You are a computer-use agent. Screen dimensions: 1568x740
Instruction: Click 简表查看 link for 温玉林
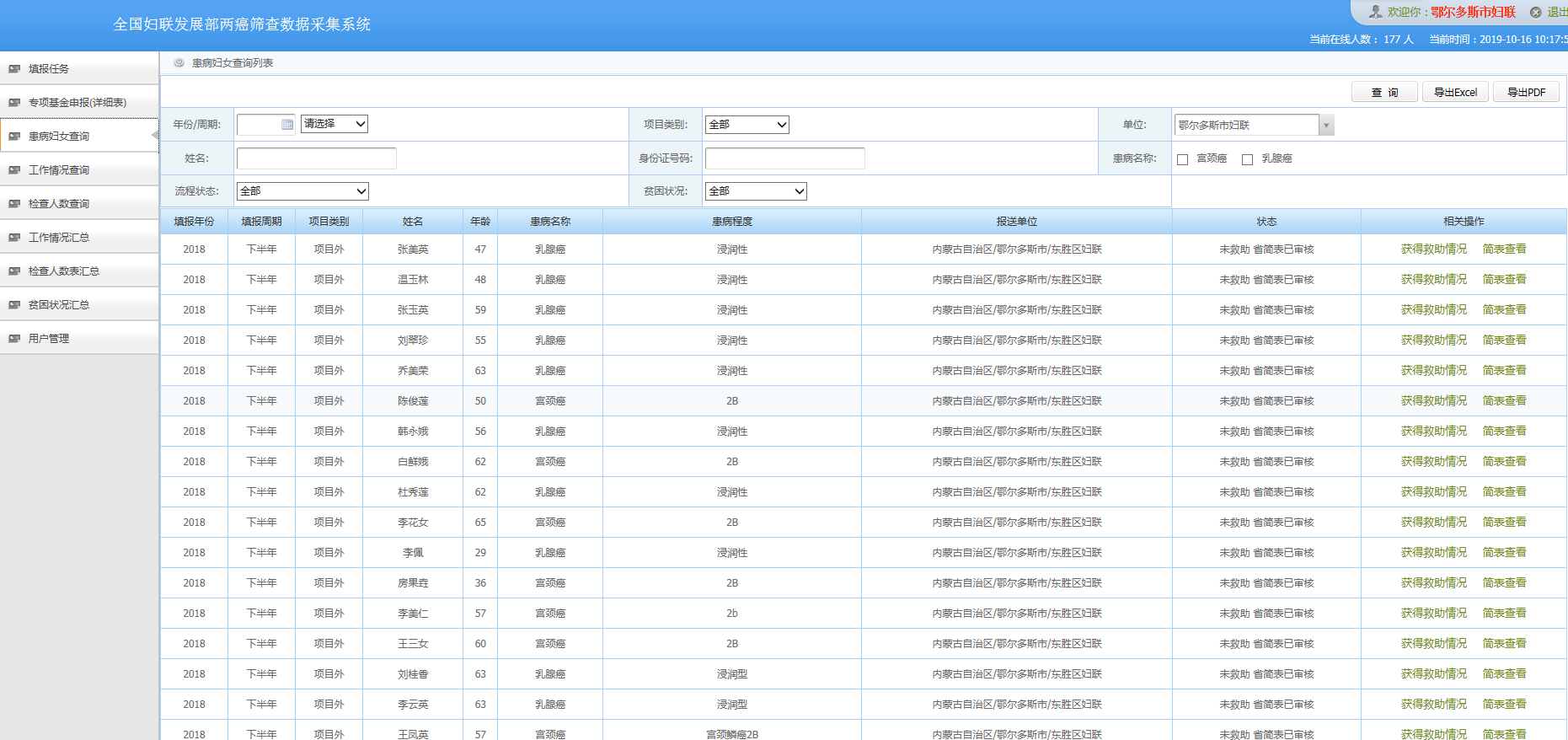click(x=1505, y=280)
